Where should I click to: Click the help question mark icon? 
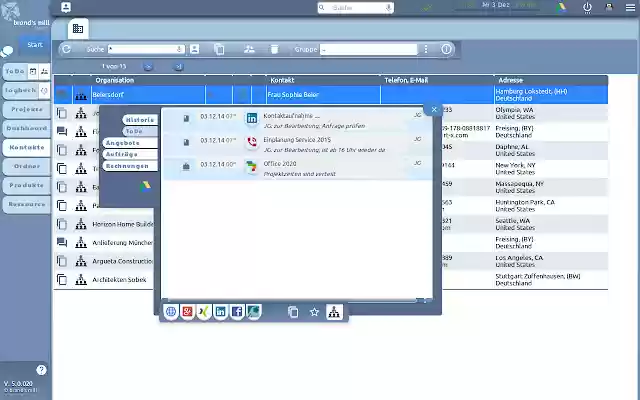[41, 370]
